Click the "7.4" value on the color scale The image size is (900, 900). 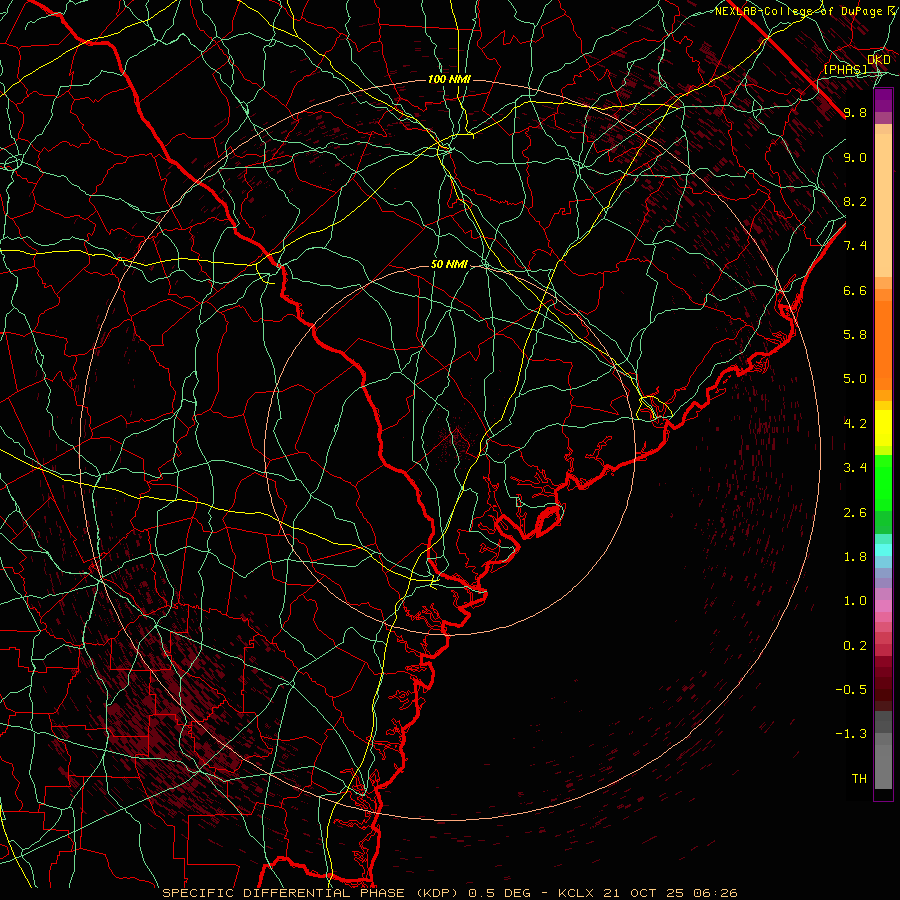(855, 246)
